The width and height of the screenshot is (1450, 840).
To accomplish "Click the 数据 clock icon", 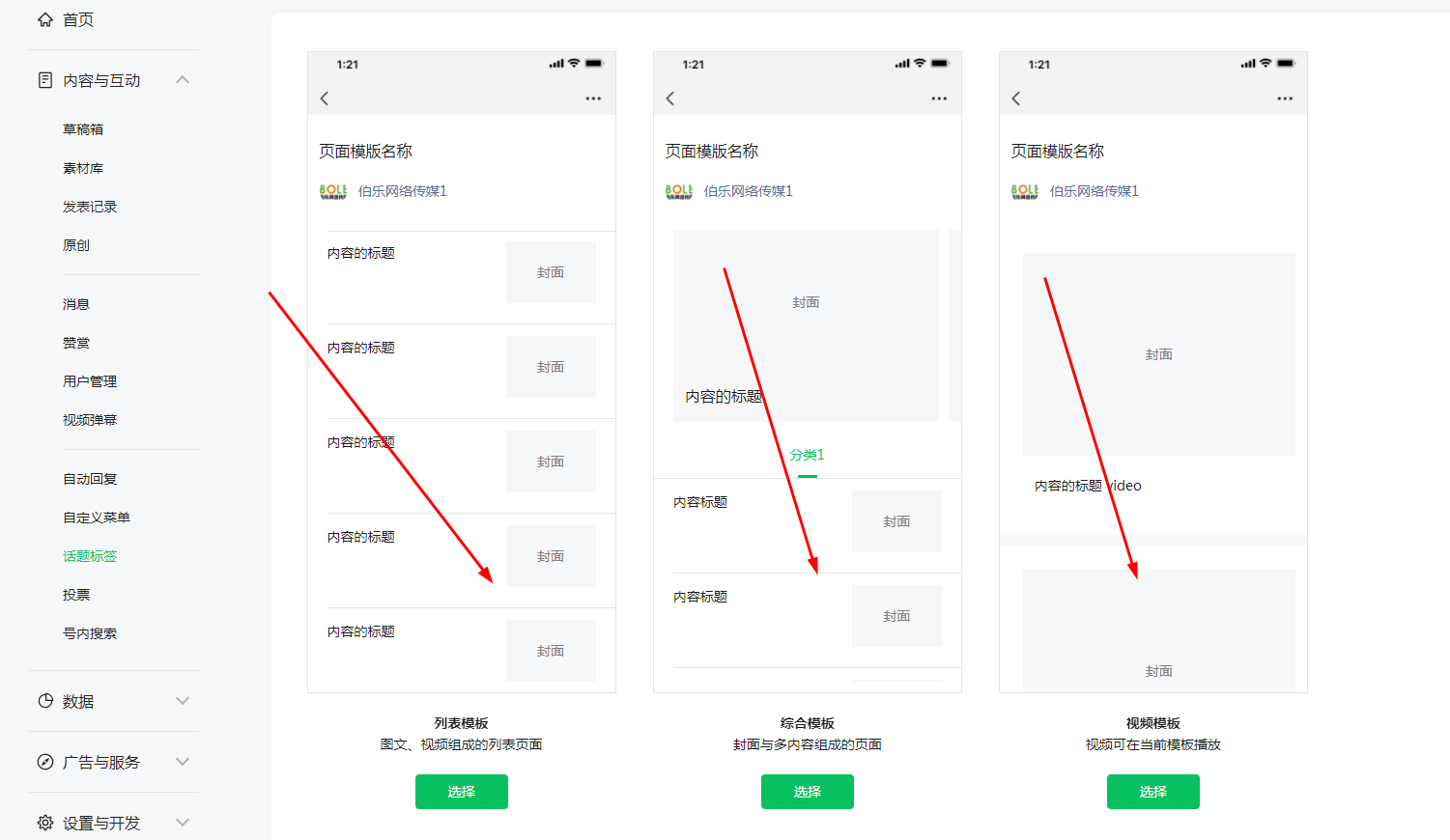I will click(45, 701).
